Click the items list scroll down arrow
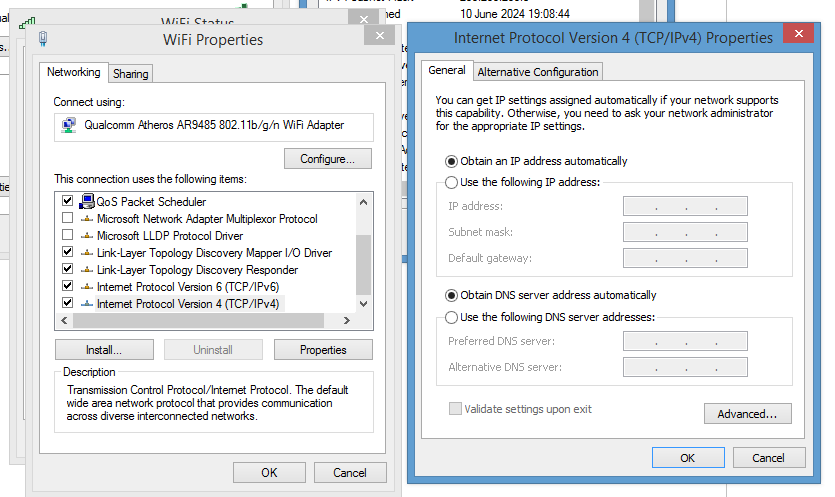 [x=364, y=304]
